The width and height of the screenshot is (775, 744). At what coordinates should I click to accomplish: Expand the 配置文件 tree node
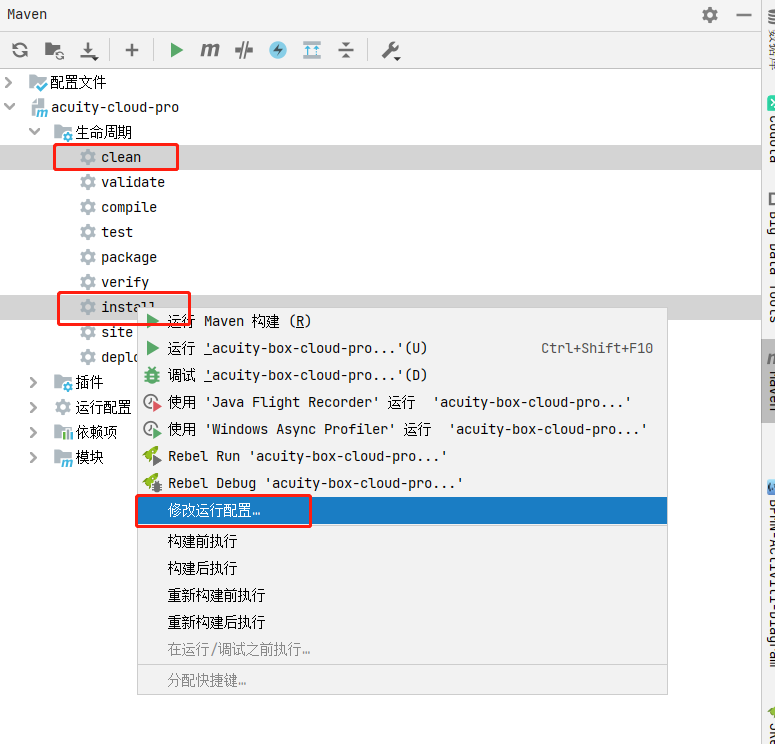pyautogui.click(x=10, y=82)
